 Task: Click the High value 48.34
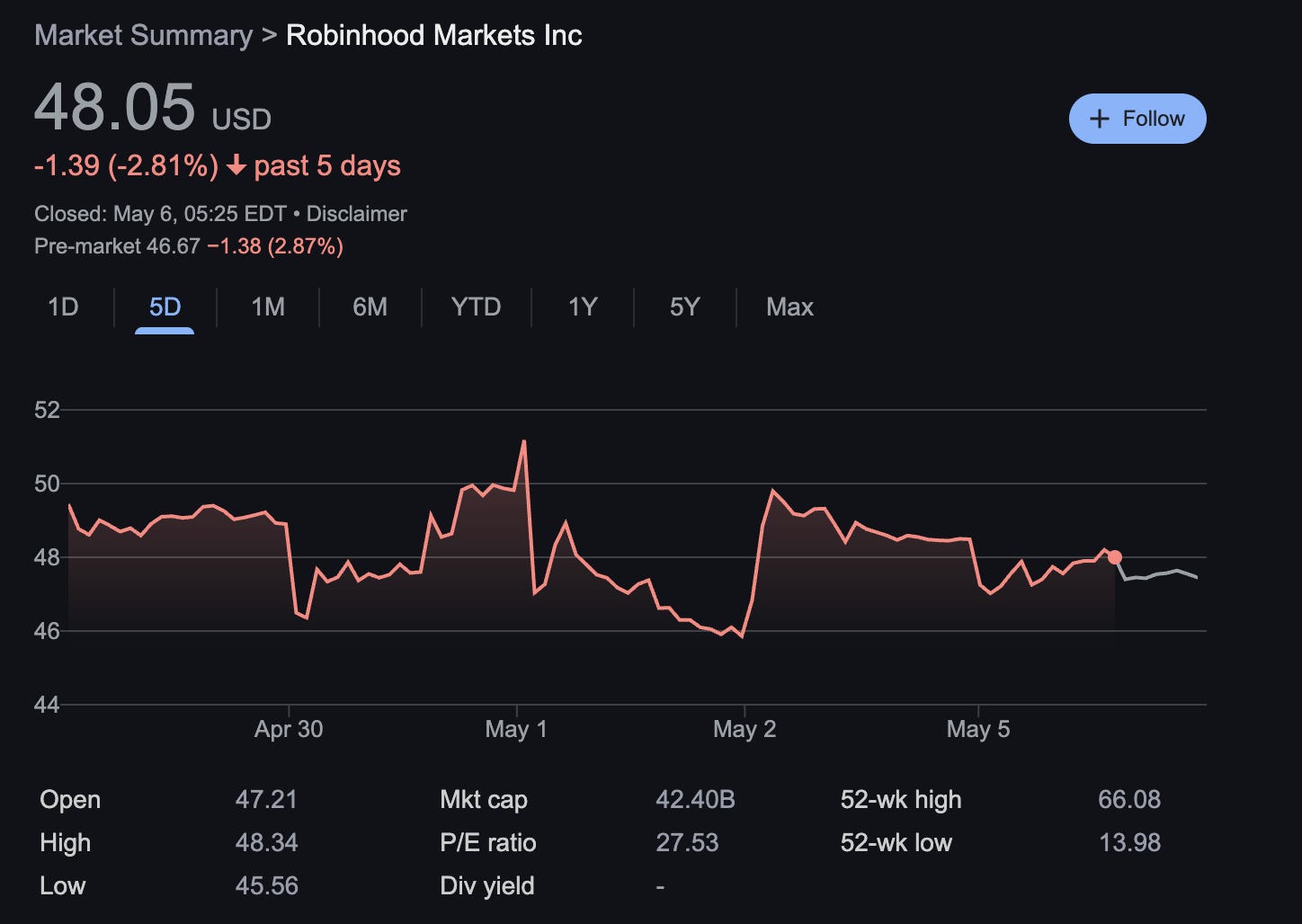[266, 843]
